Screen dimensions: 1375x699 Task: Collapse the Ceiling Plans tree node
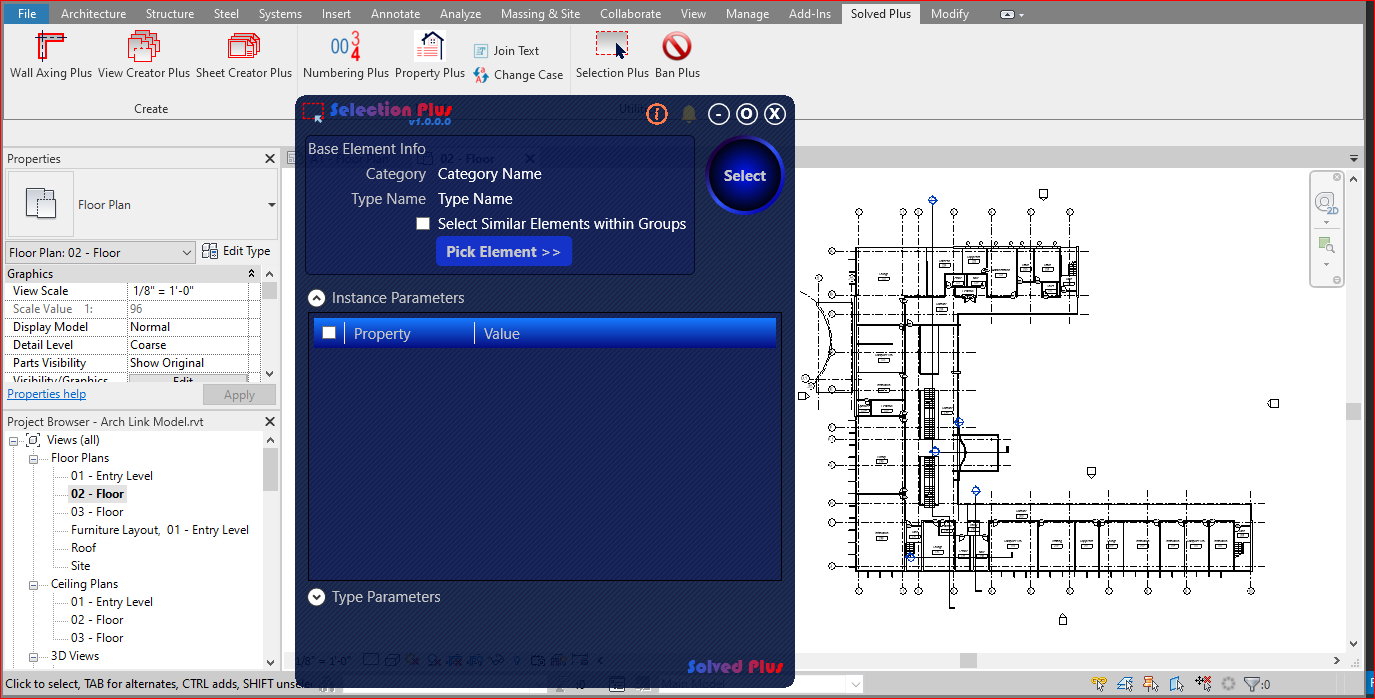(x=33, y=584)
